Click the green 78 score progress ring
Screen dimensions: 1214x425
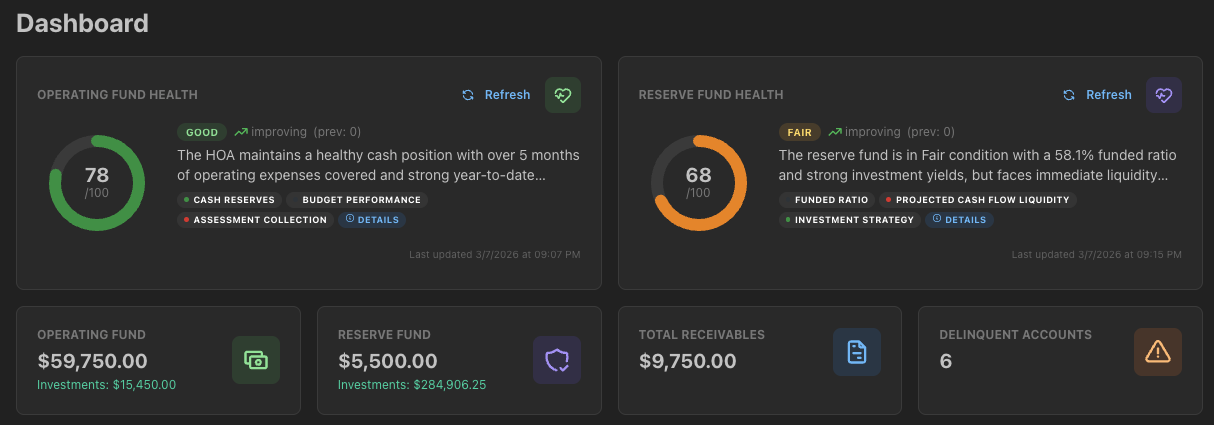tap(97, 183)
